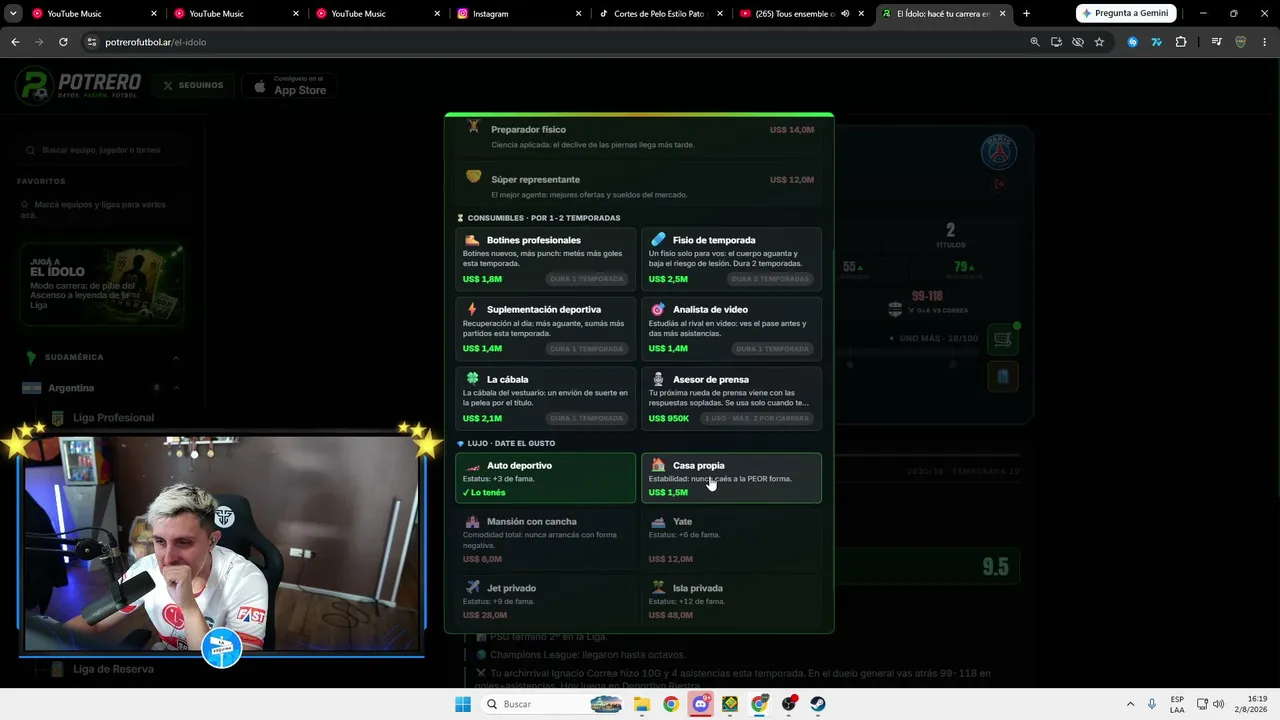
Task: Open the suitcase button below the cart
Action: (x=1003, y=376)
